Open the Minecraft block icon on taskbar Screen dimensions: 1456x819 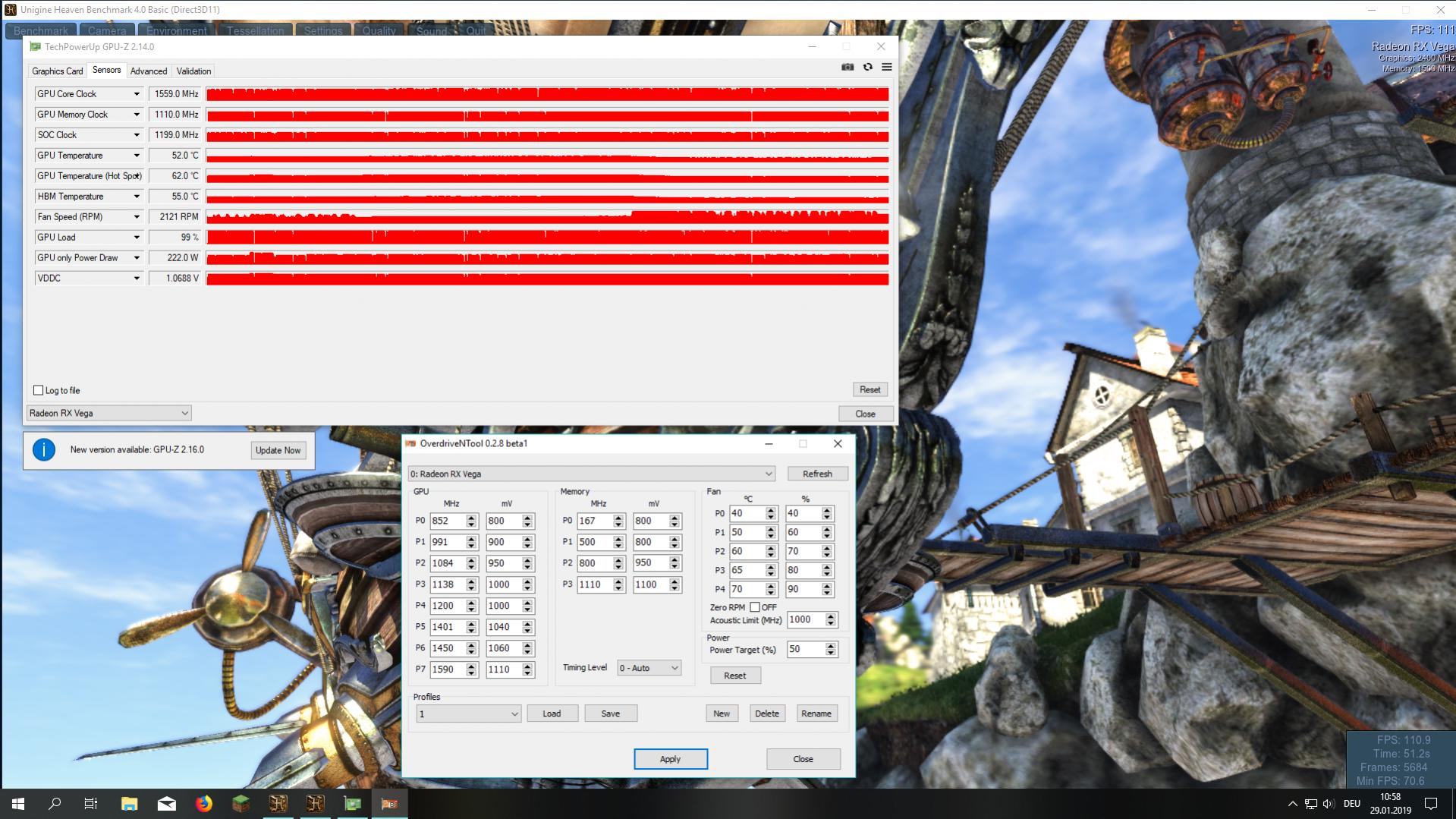[x=241, y=804]
